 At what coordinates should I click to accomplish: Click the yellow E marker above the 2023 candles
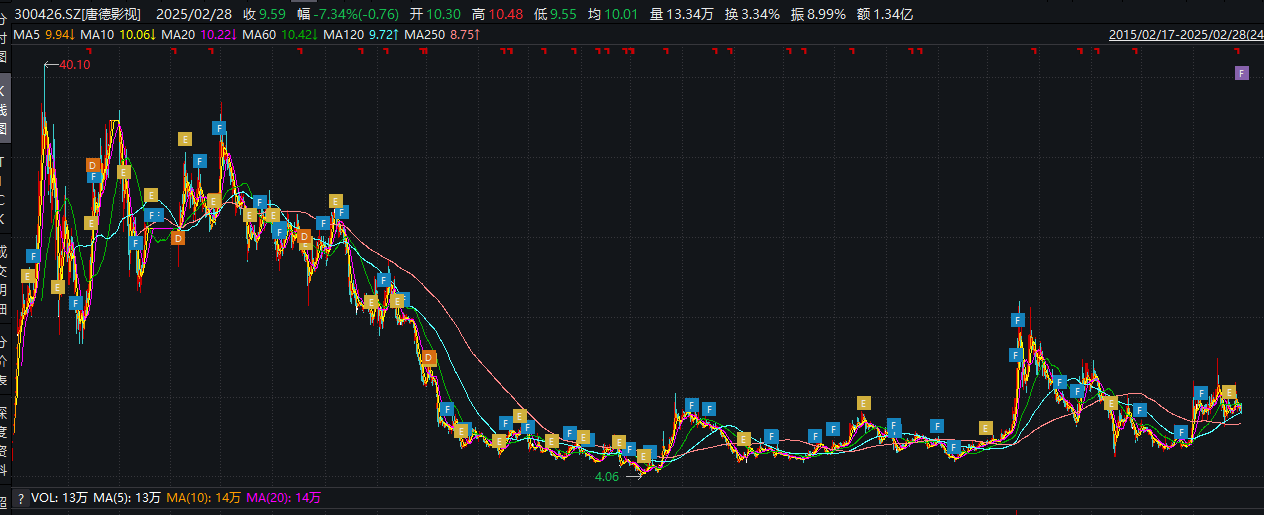coord(863,403)
